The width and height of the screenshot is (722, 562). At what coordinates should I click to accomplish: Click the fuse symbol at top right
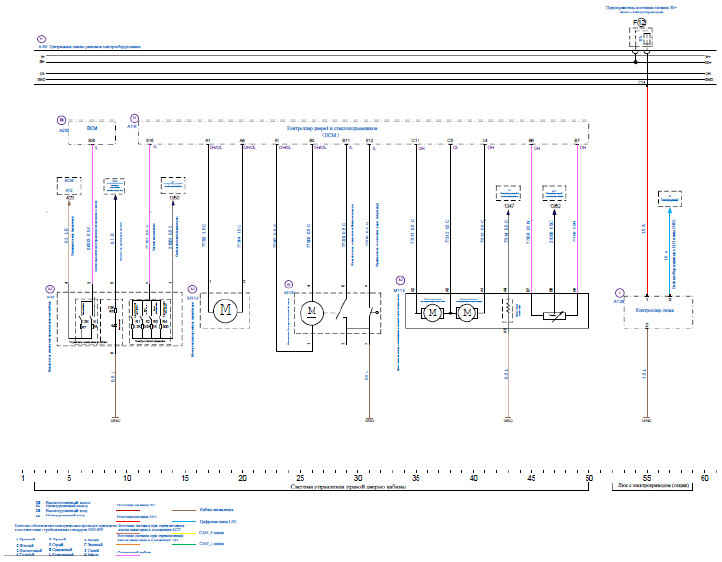pyautogui.click(x=647, y=38)
